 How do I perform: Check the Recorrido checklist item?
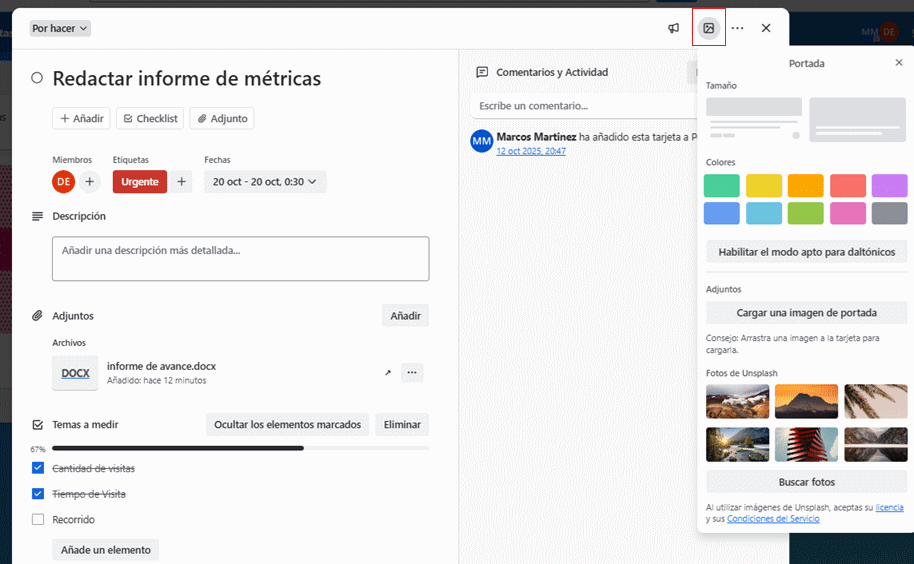pyautogui.click(x=38, y=520)
